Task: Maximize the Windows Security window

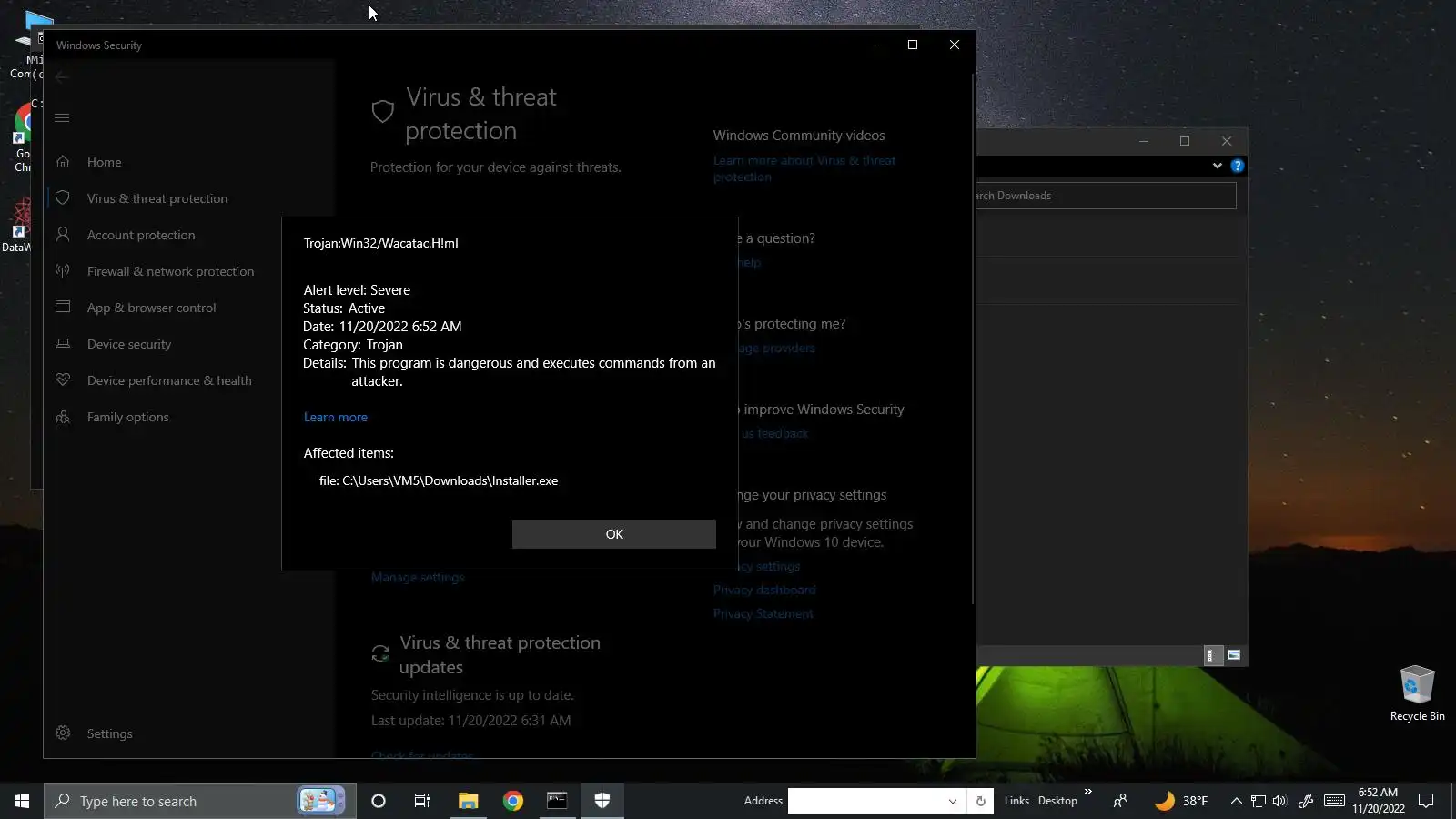Action: click(x=913, y=45)
